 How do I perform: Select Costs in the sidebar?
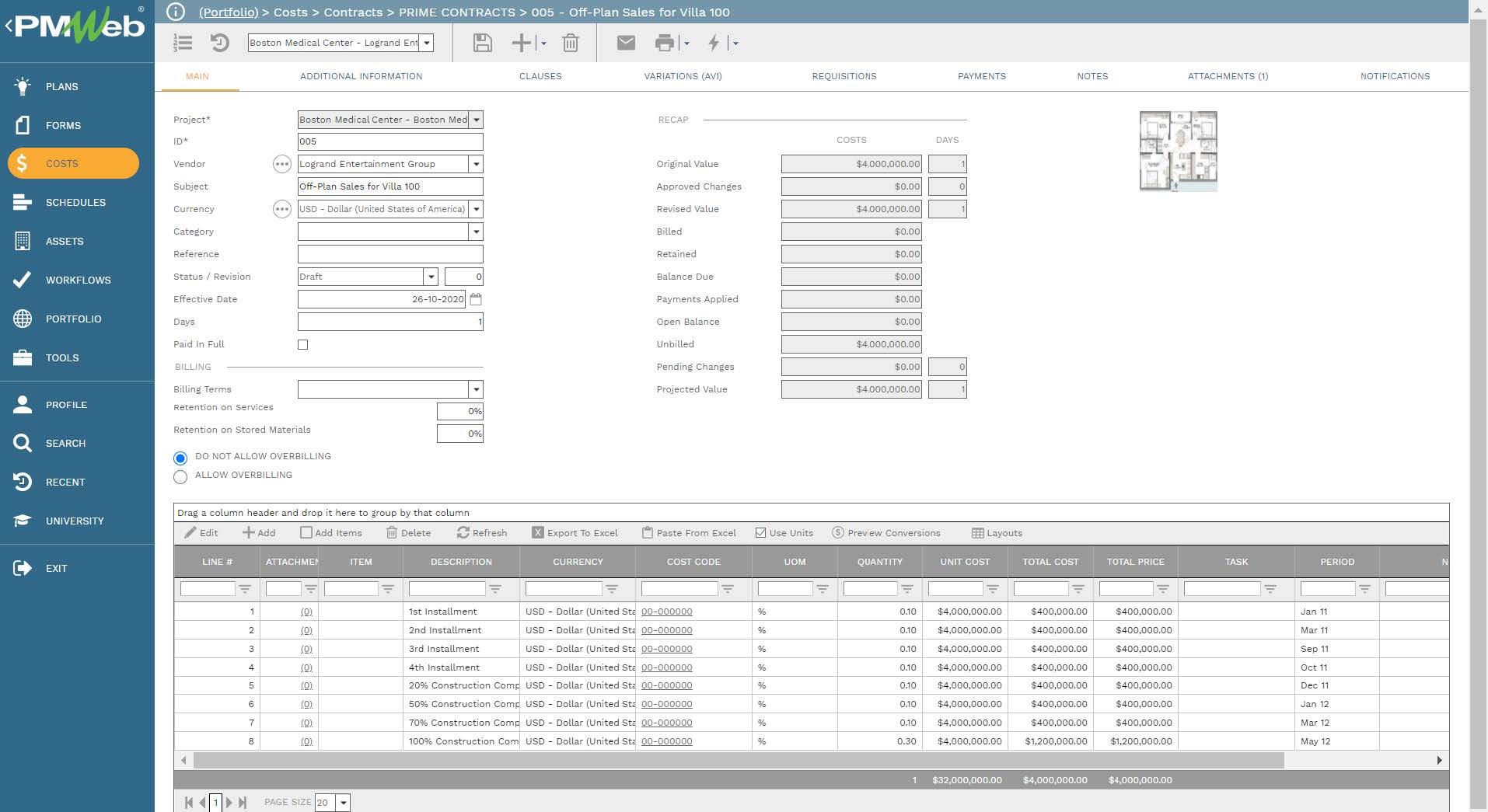tap(74, 163)
